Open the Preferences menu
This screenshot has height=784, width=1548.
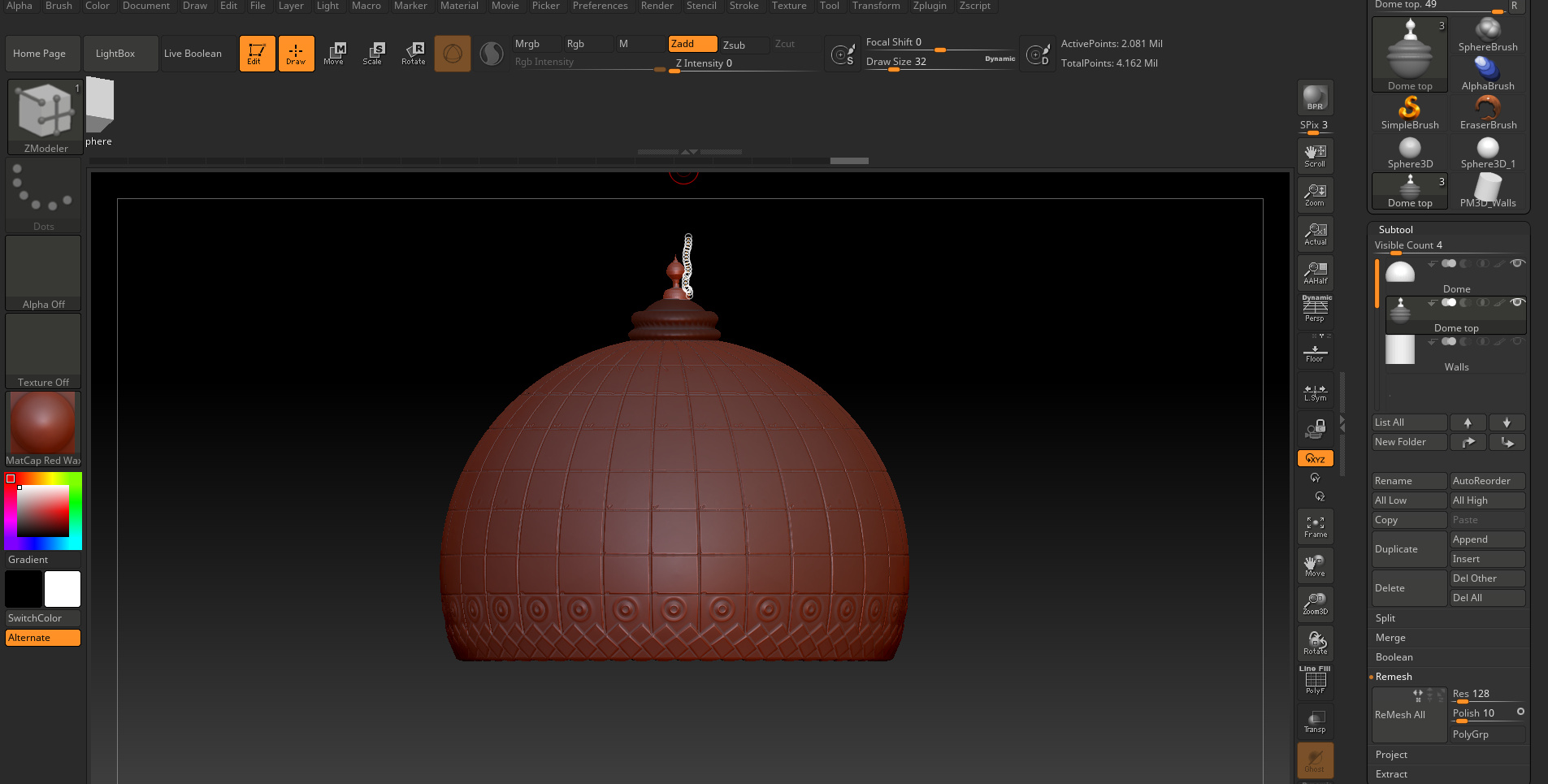click(600, 6)
